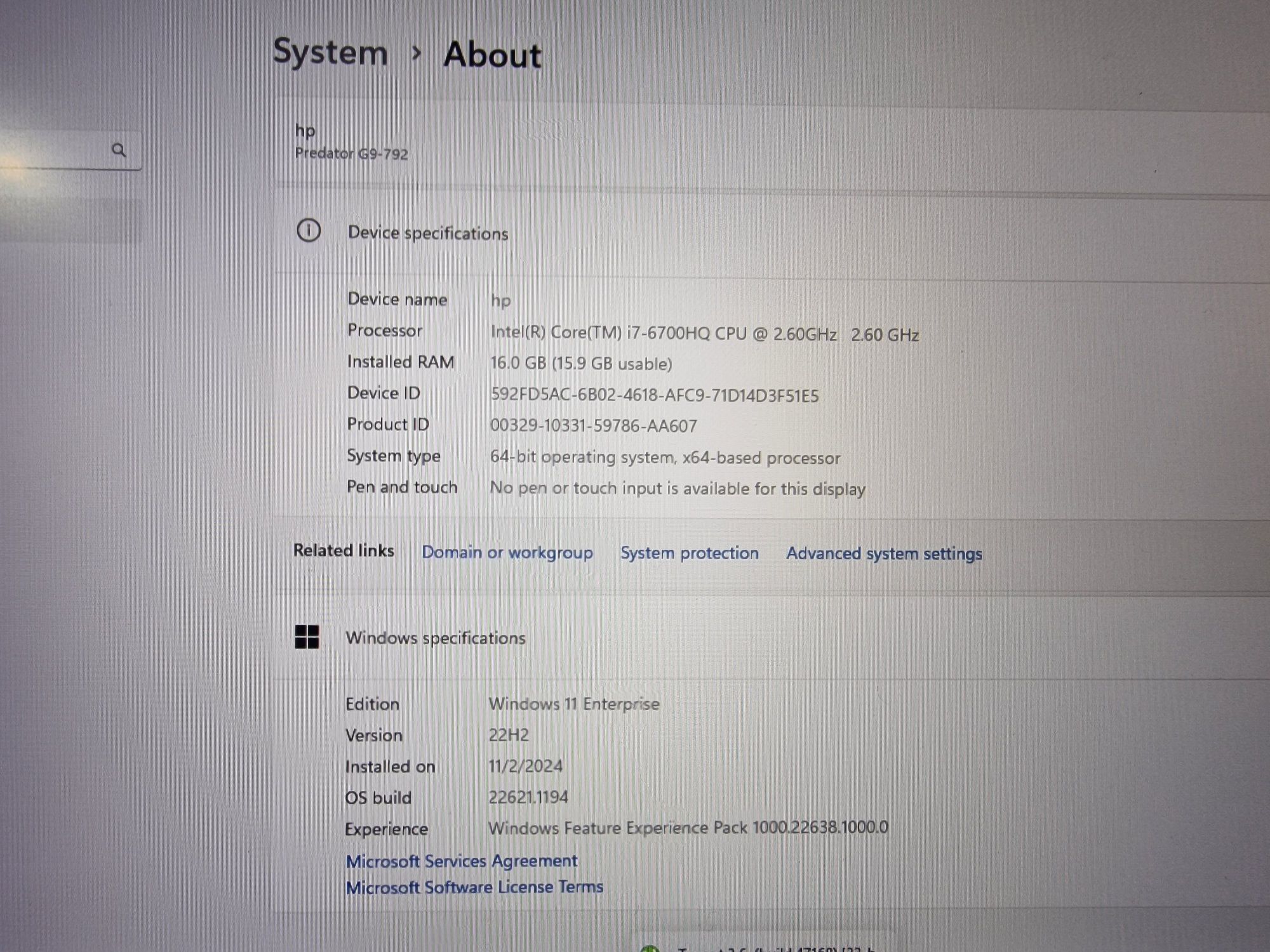Select the Version value 22H2
Image resolution: width=1270 pixels, height=952 pixels.
[509, 735]
